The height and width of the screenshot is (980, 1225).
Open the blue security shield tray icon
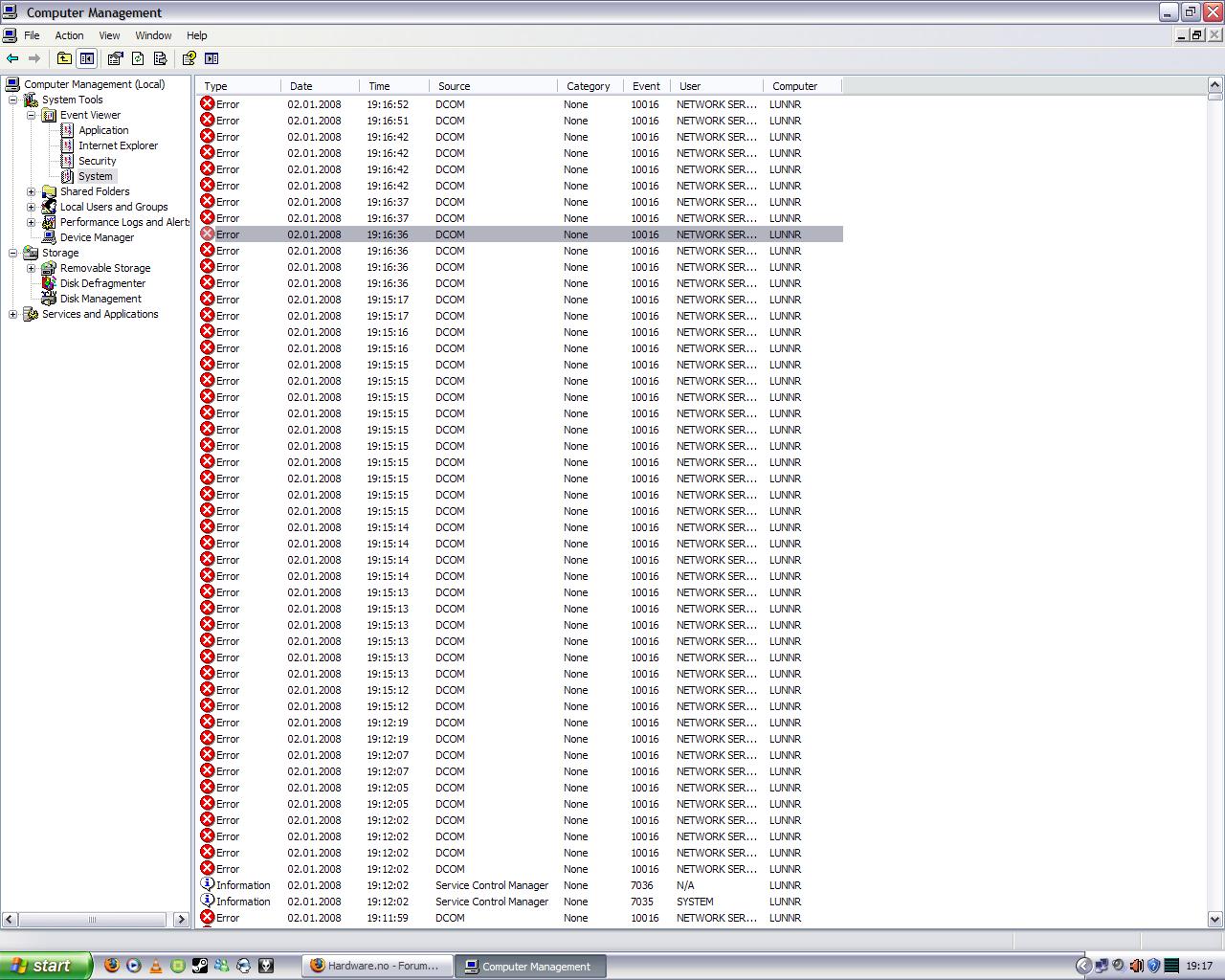pyautogui.click(x=1154, y=966)
